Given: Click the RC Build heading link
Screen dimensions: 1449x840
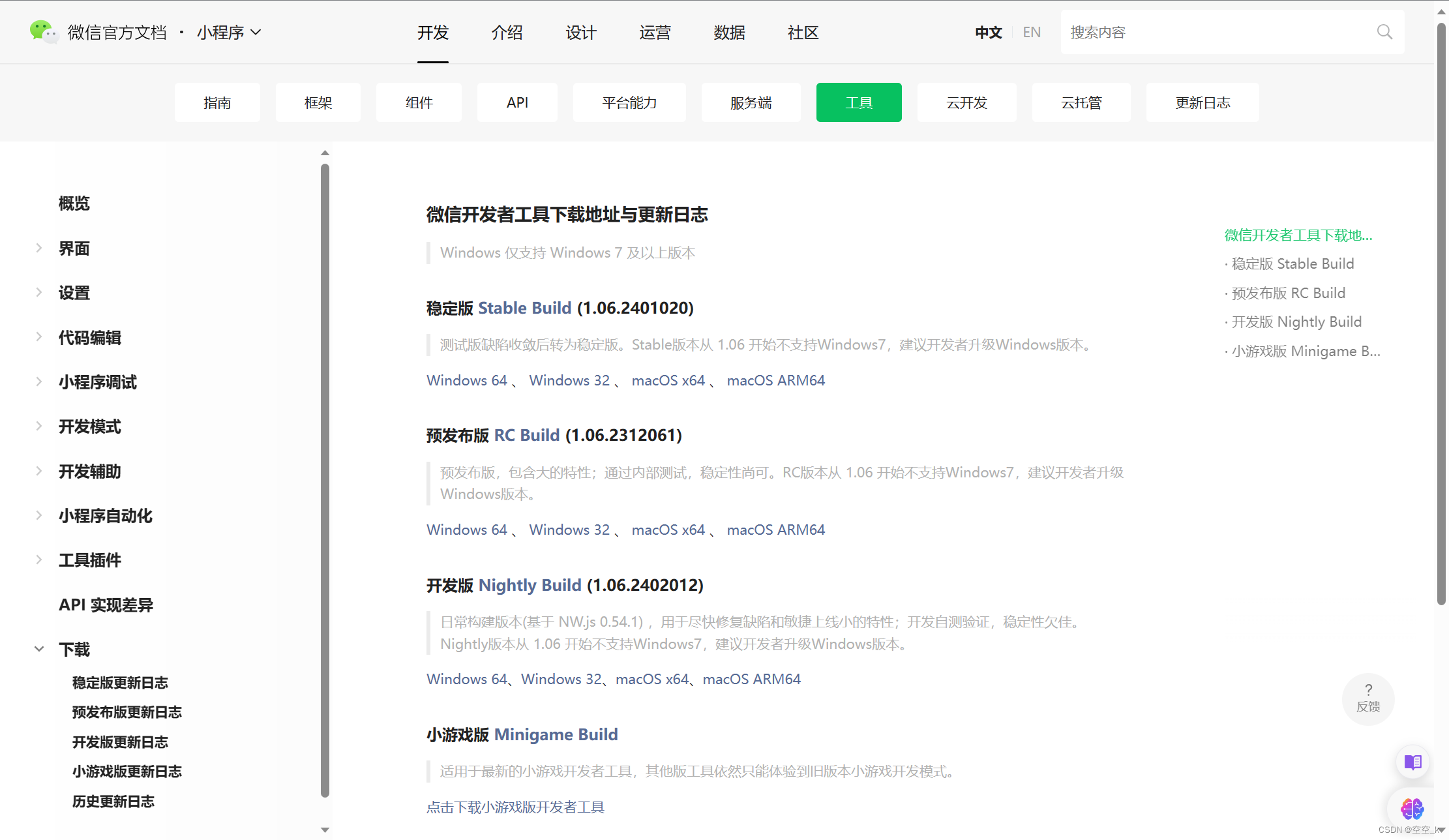Looking at the screenshot, I should 527,435.
